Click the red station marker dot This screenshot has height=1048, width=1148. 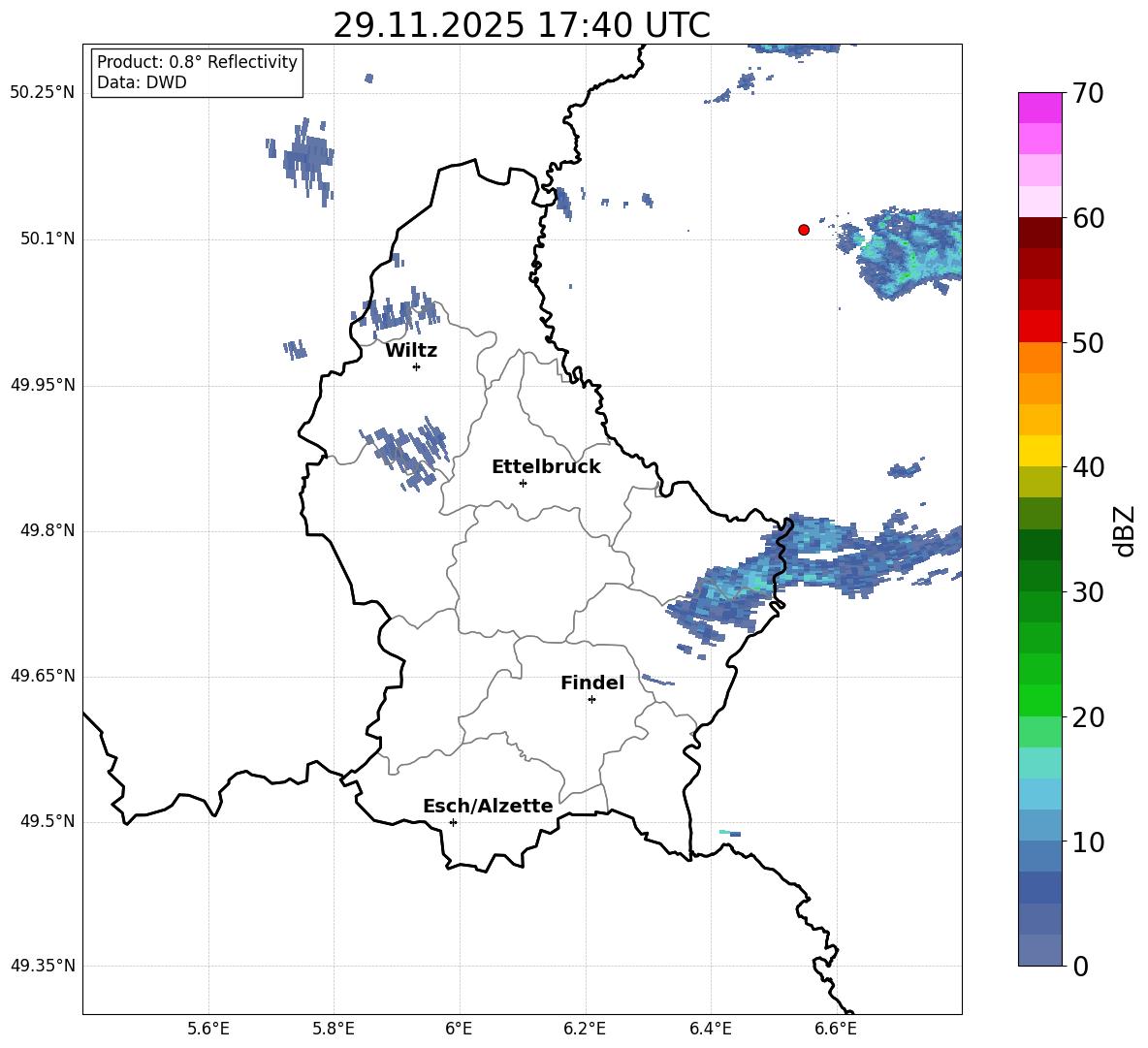click(804, 230)
